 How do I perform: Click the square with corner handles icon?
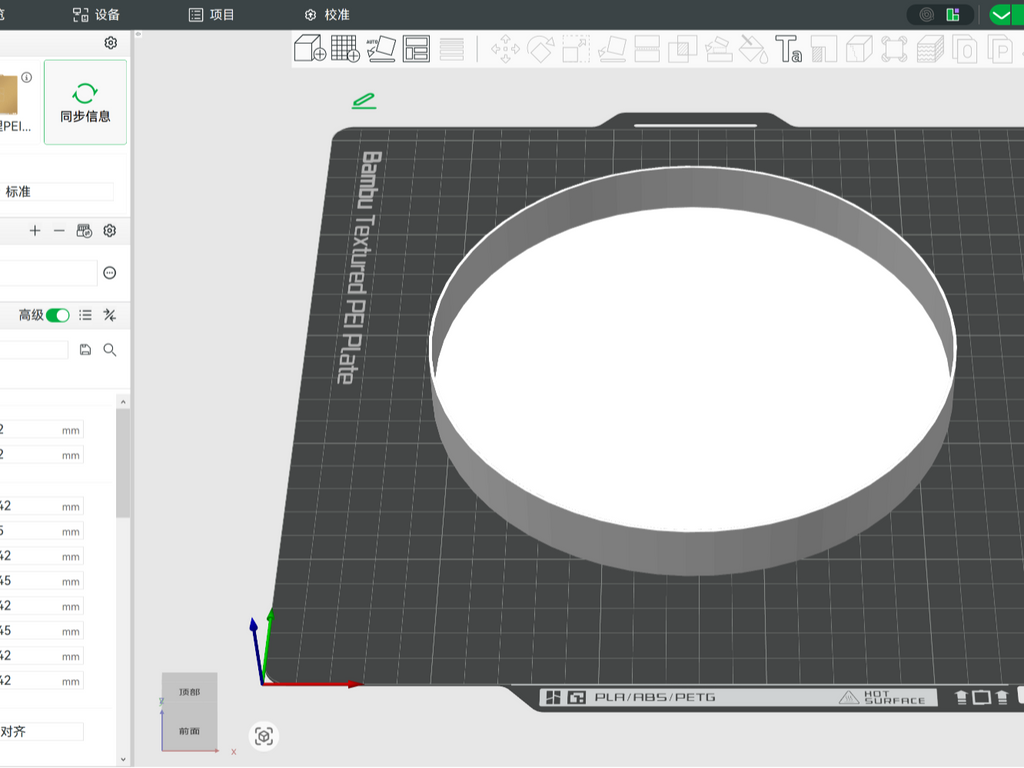[894, 49]
